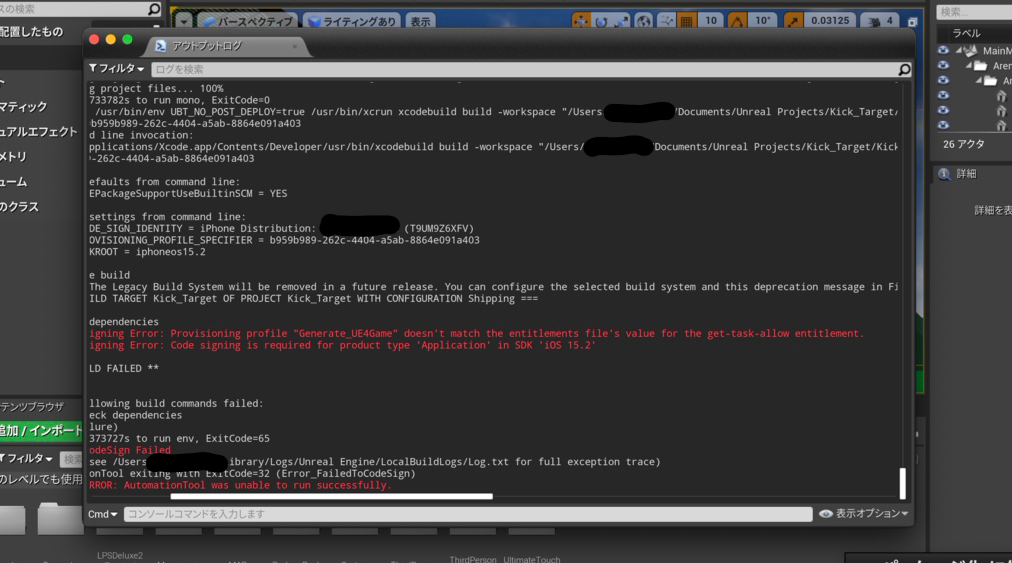Toggle visibility eye for MainM level row

[x=943, y=50]
